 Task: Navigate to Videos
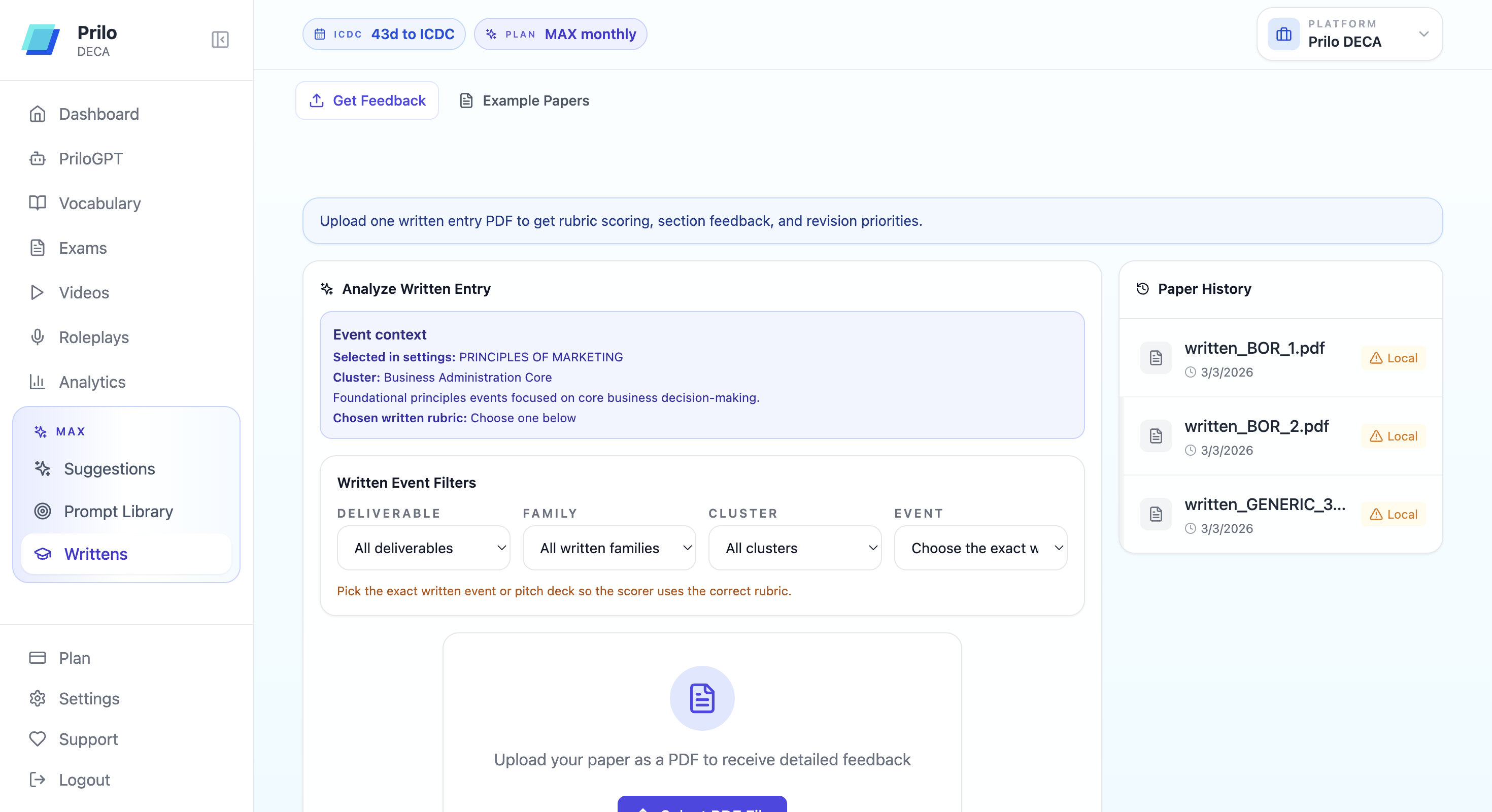126,292
